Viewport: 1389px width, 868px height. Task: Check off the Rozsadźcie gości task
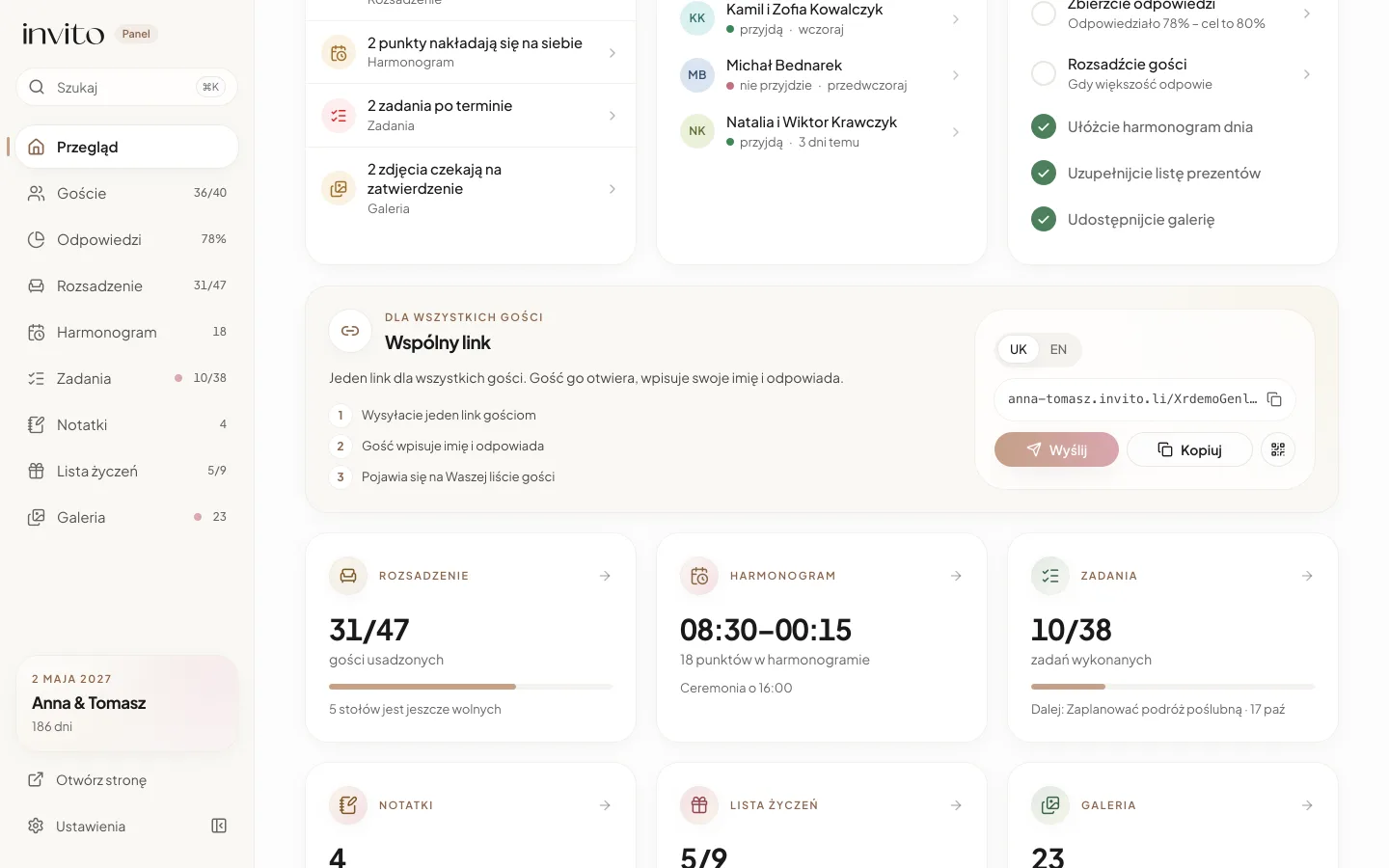pos(1044,73)
